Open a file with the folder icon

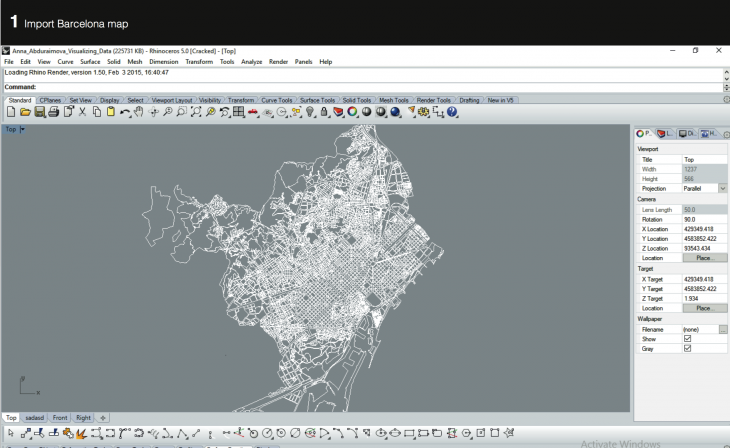tap(25, 112)
